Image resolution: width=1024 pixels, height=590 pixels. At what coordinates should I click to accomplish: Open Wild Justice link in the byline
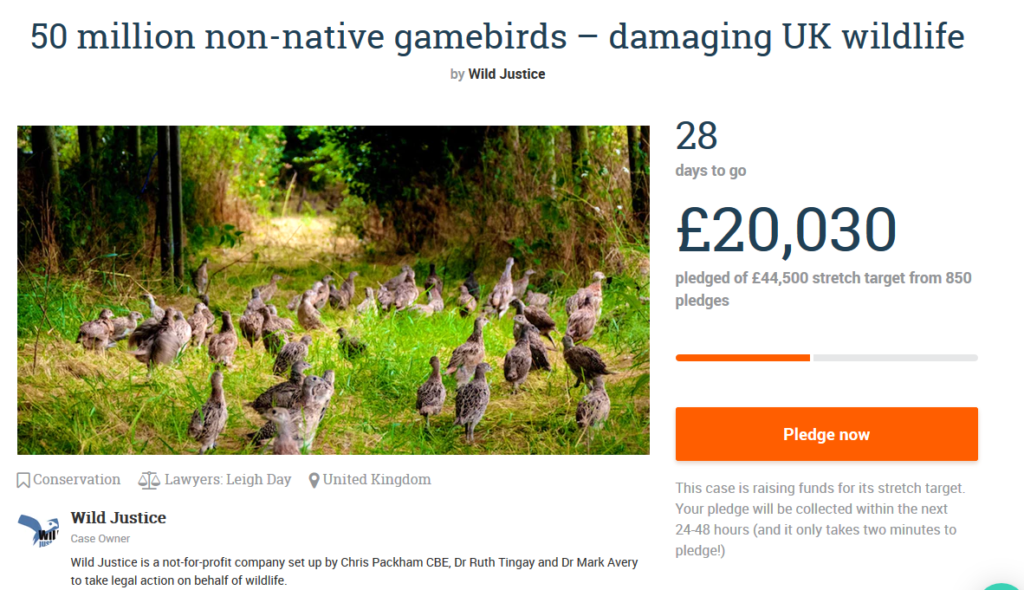tap(506, 74)
